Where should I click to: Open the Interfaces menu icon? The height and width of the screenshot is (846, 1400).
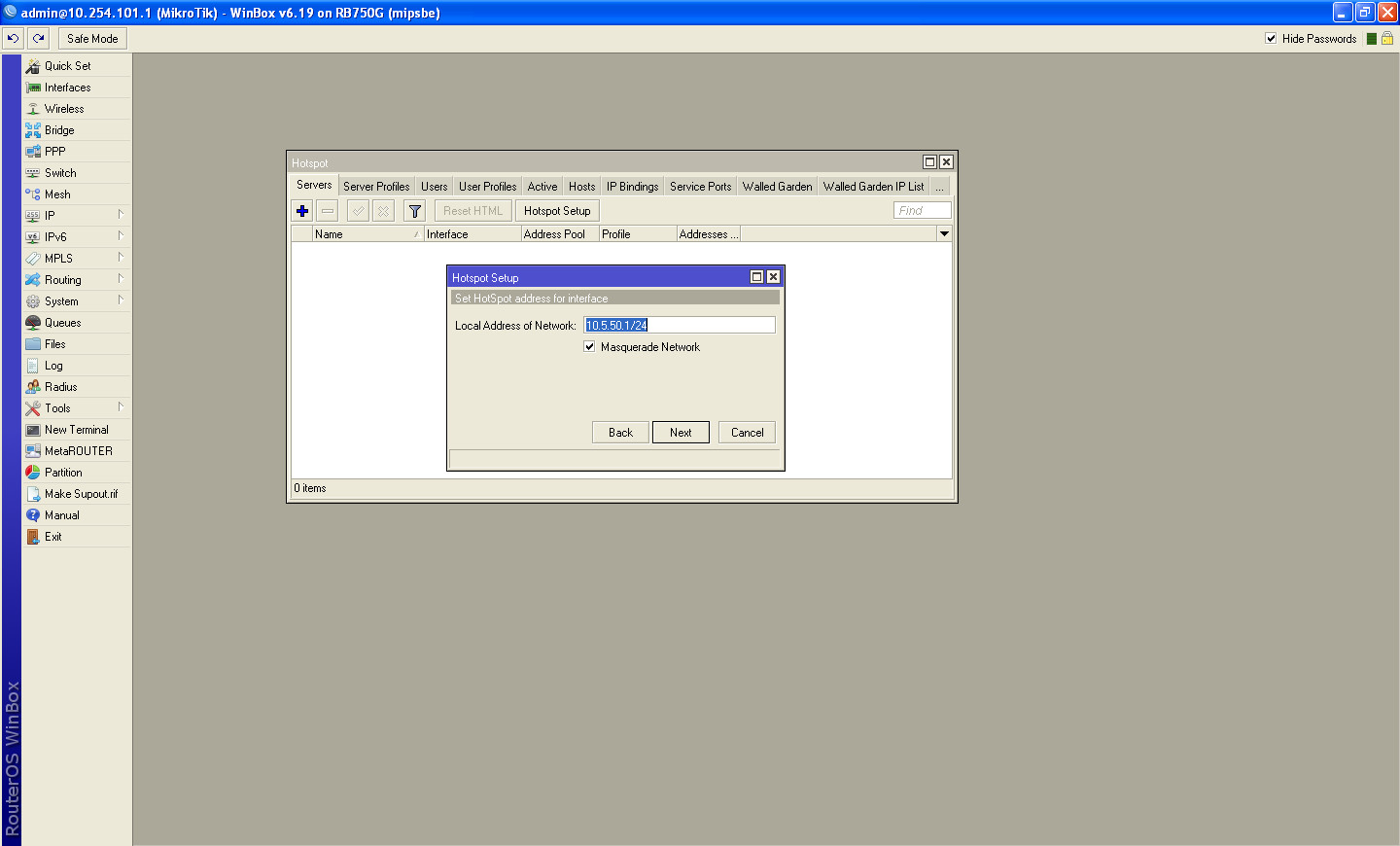pyautogui.click(x=33, y=88)
